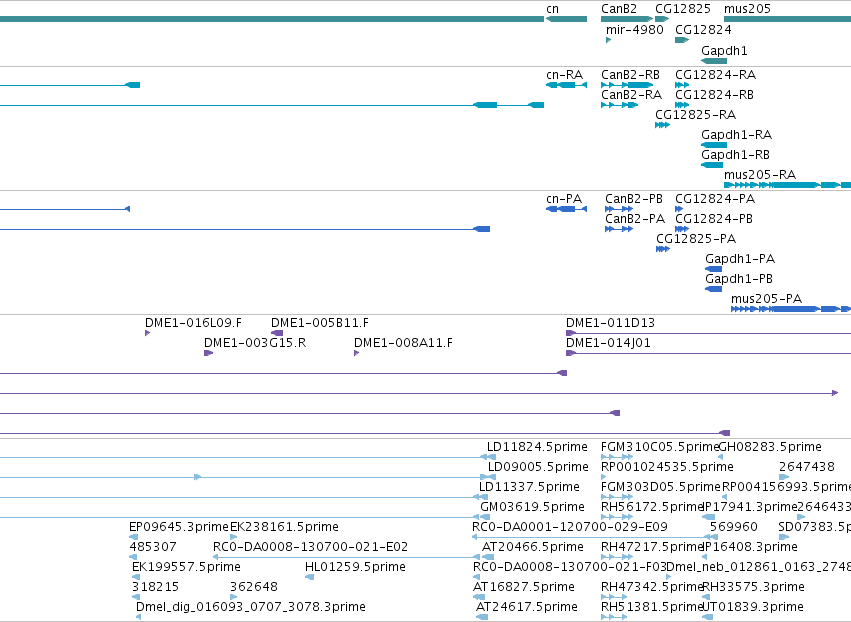Click the CG12824-PB protein glyph

click(682, 229)
